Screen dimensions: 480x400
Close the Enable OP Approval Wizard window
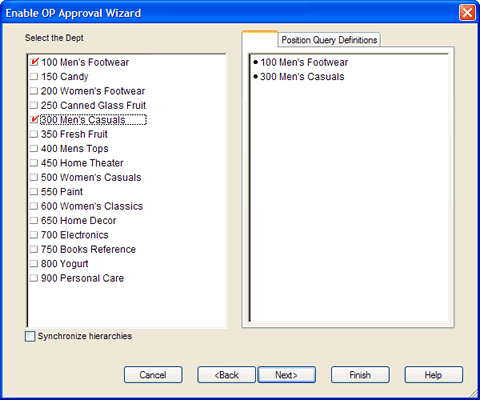[467, 13]
